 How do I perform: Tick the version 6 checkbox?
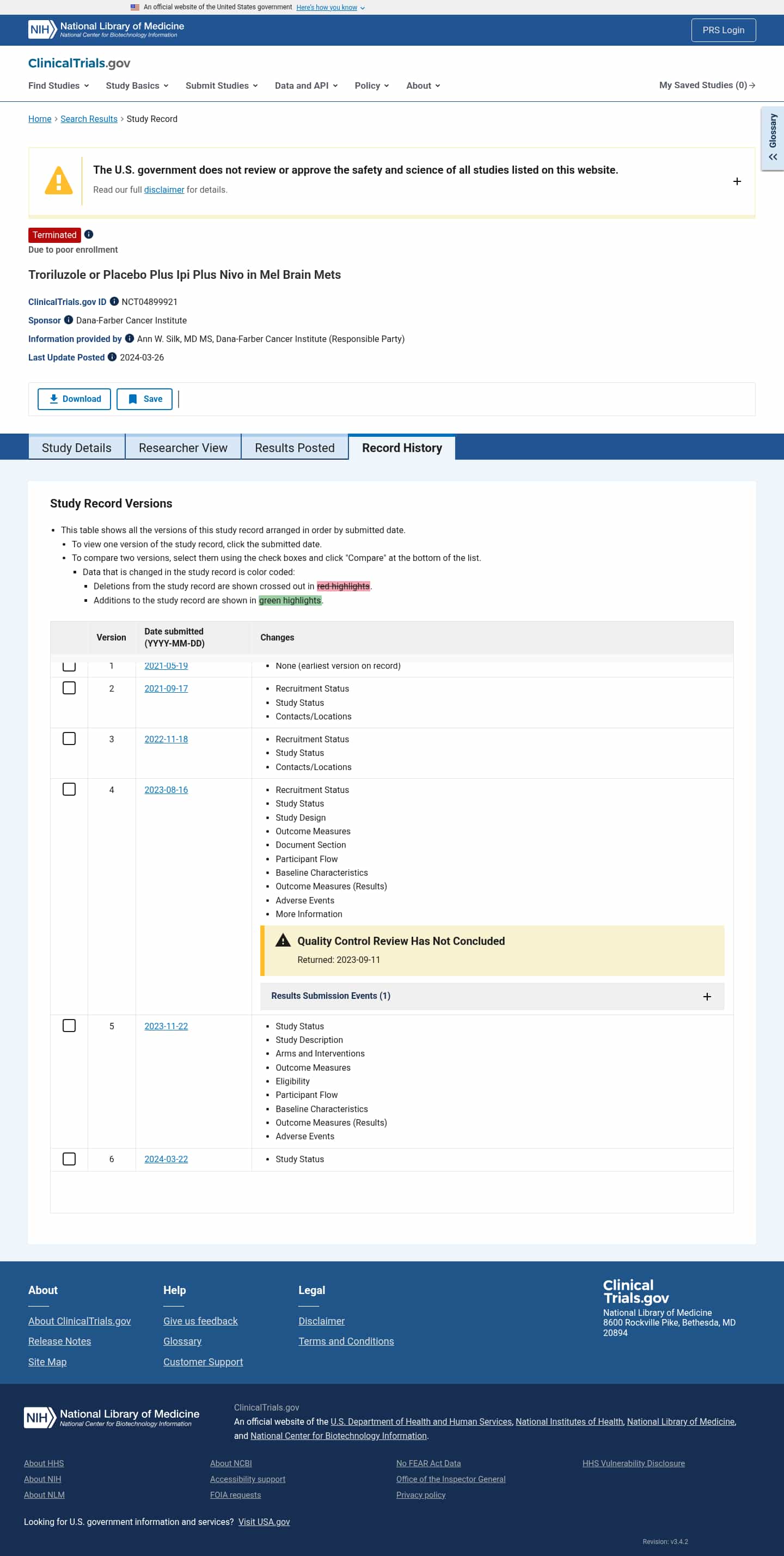point(70,1158)
